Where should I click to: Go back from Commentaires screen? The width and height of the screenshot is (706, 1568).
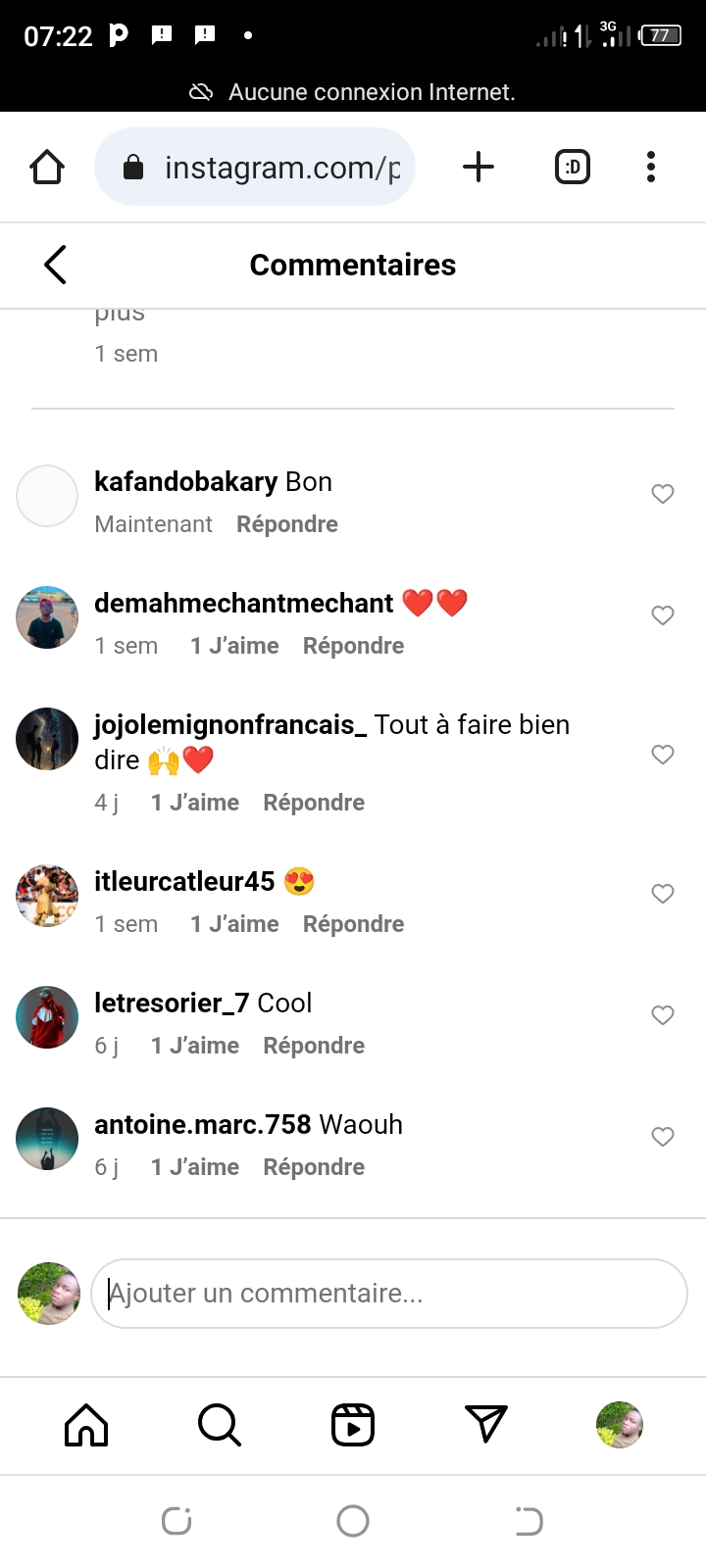point(56,265)
